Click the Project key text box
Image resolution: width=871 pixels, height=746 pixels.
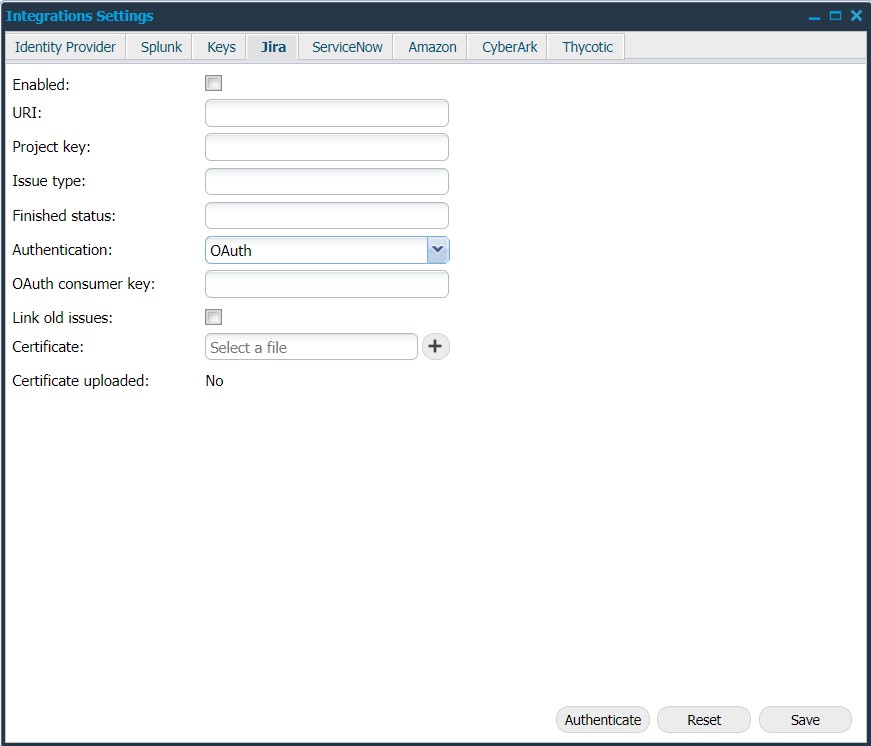pyautogui.click(x=326, y=147)
